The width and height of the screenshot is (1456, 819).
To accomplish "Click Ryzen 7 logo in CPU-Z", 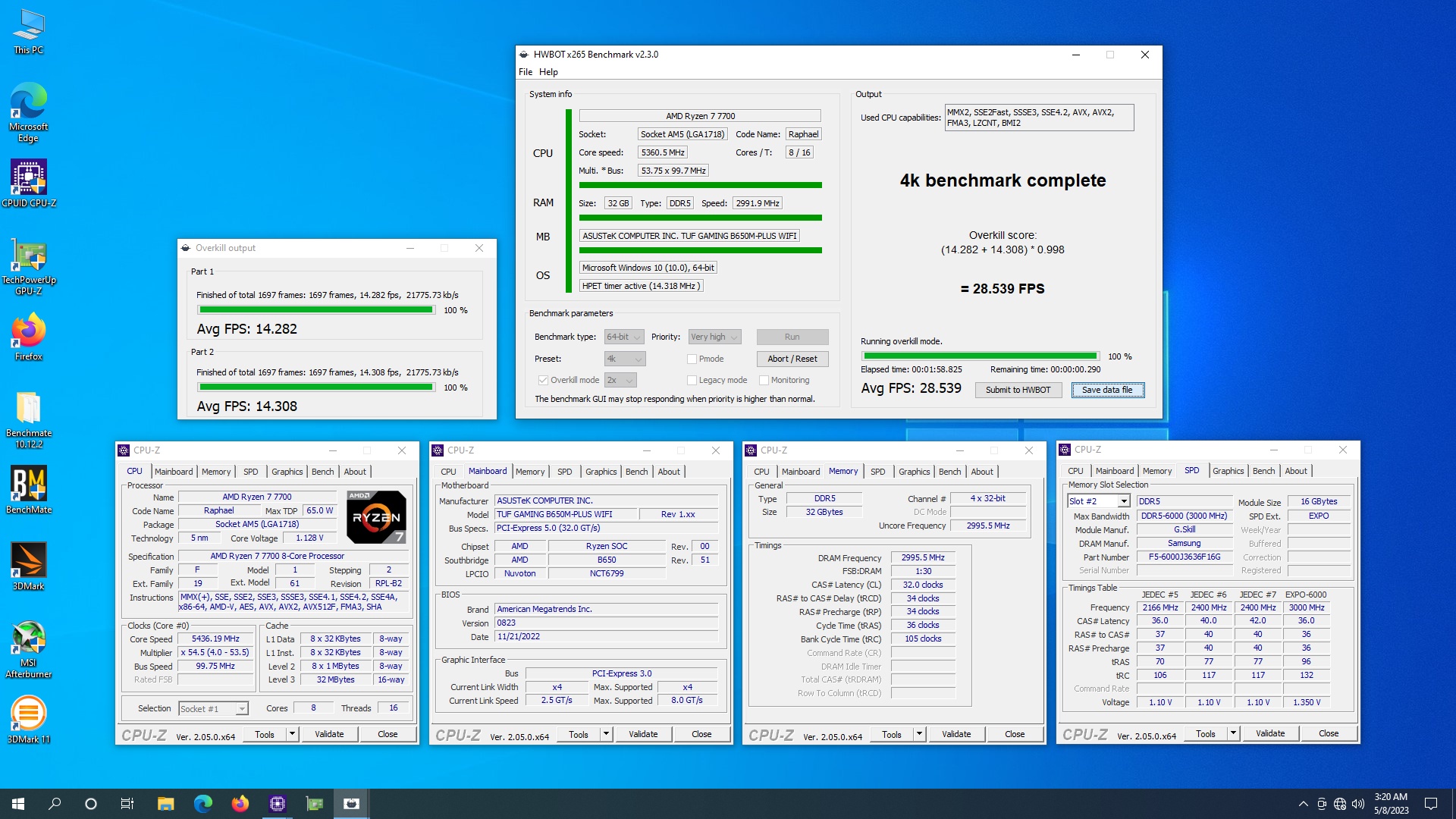I will pos(376,517).
